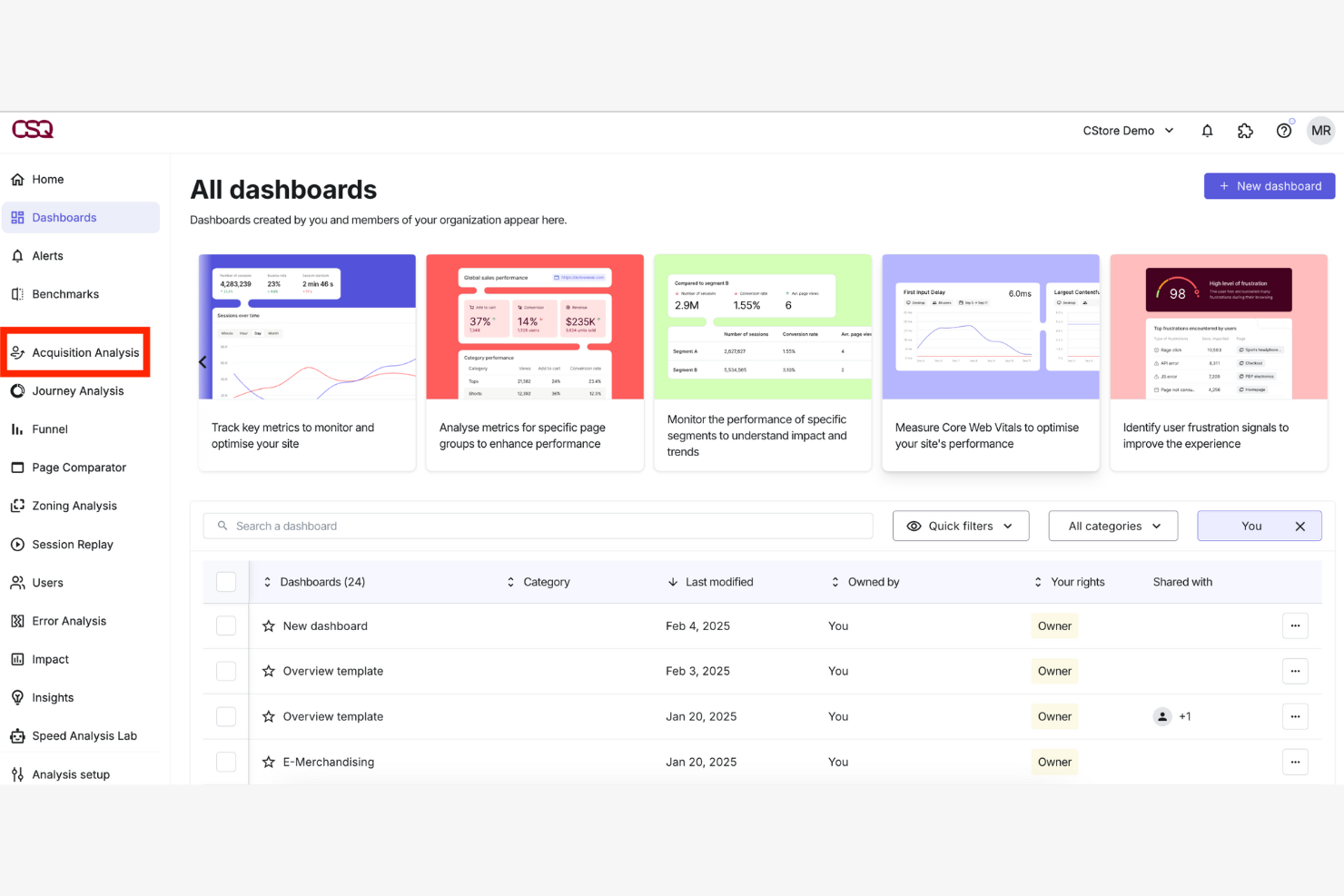The height and width of the screenshot is (896, 1344).
Task: Check the E-Merchandising row checkbox
Action: pyautogui.click(x=225, y=762)
